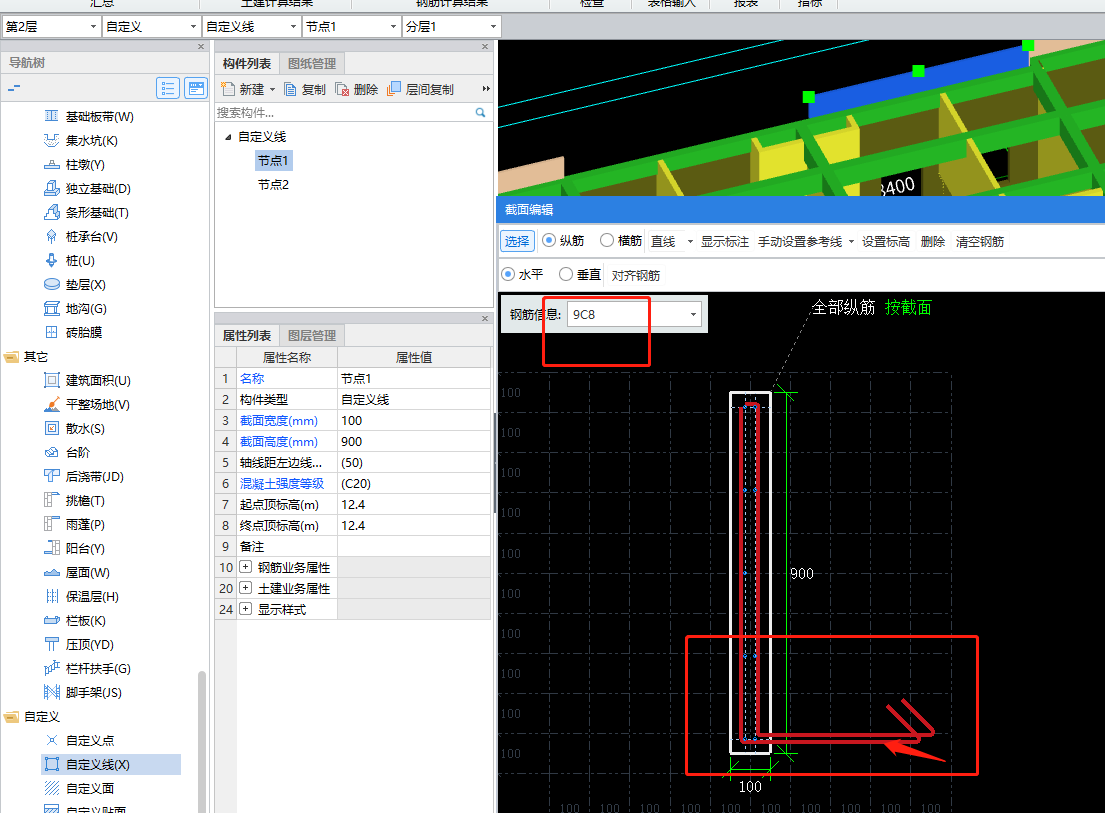The image size is (1105, 813).
Task: Click 层间复制 in the component toolbar
Action: 421,89
